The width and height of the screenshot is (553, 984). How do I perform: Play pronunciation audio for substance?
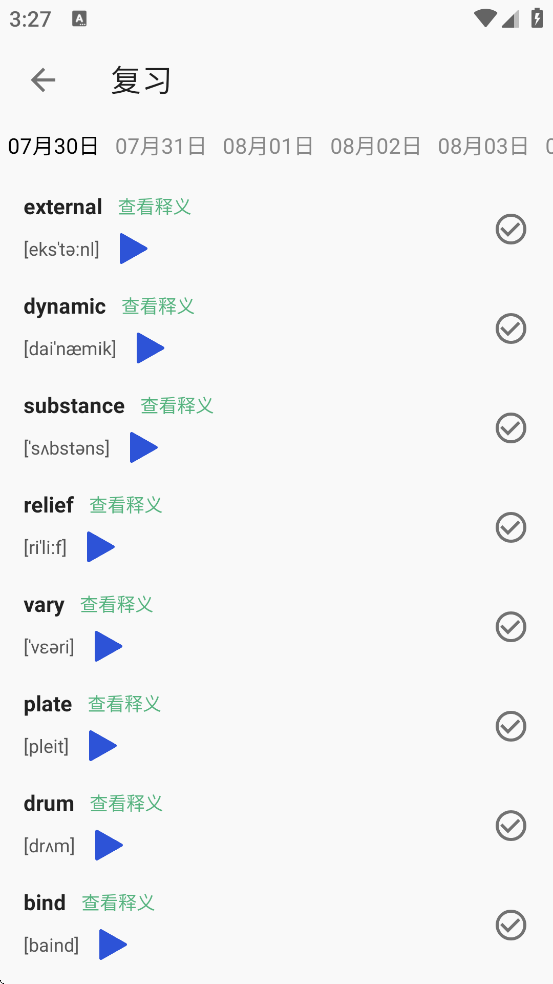tap(143, 447)
